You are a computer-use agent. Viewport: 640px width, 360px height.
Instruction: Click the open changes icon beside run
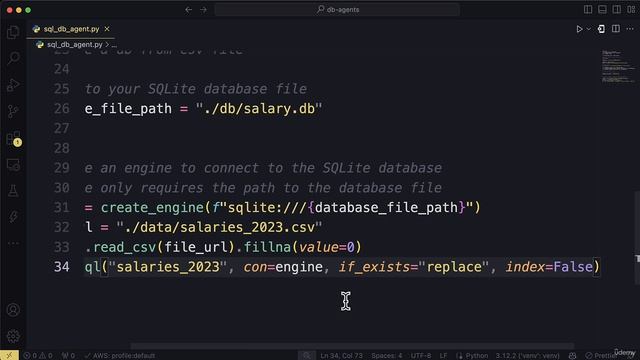coord(601,29)
